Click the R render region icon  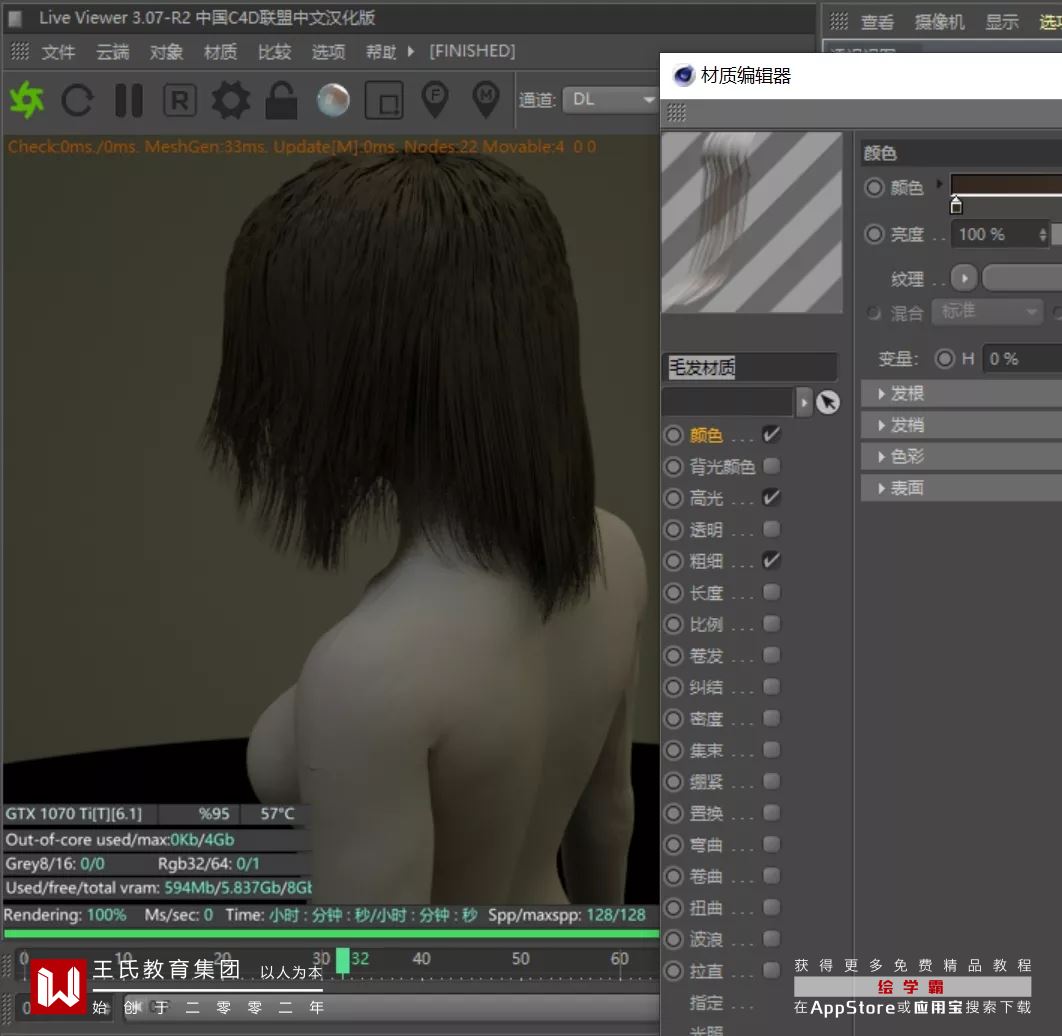[x=179, y=100]
